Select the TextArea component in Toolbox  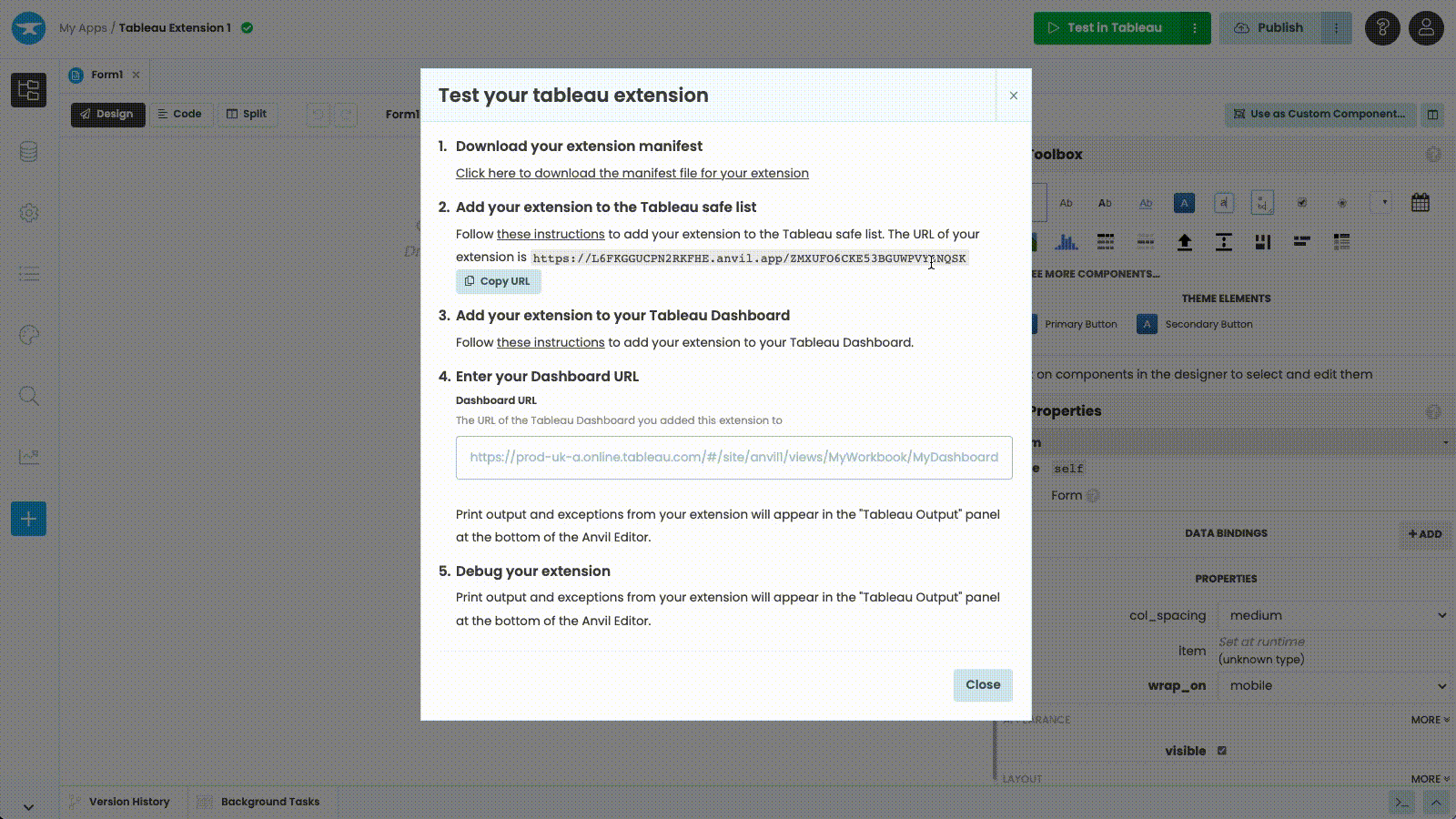(x=1262, y=203)
